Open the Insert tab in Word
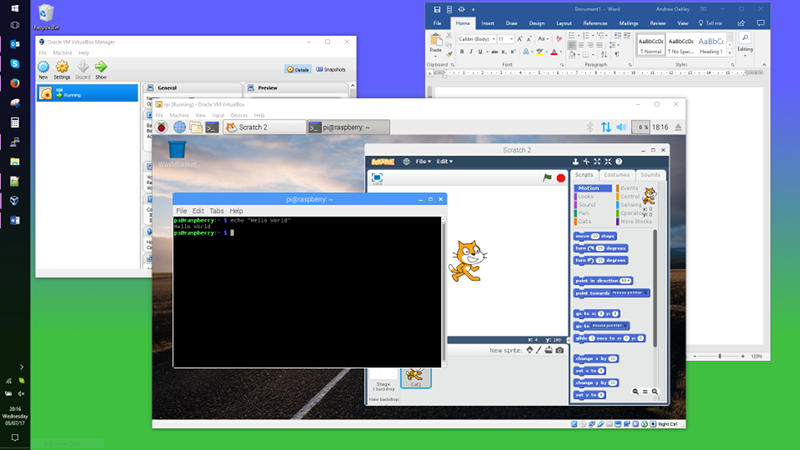The width and height of the screenshot is (800, 450). [488, 22]
